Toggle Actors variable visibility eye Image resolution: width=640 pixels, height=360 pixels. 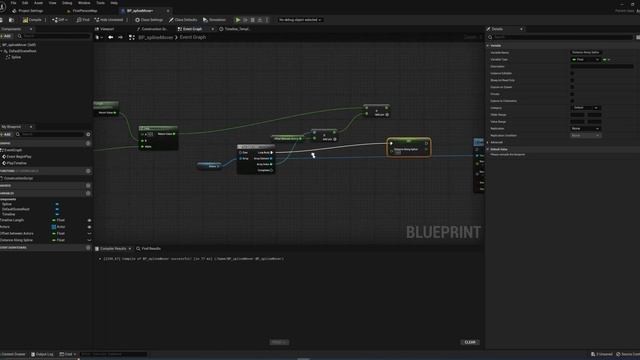point(89,227)
